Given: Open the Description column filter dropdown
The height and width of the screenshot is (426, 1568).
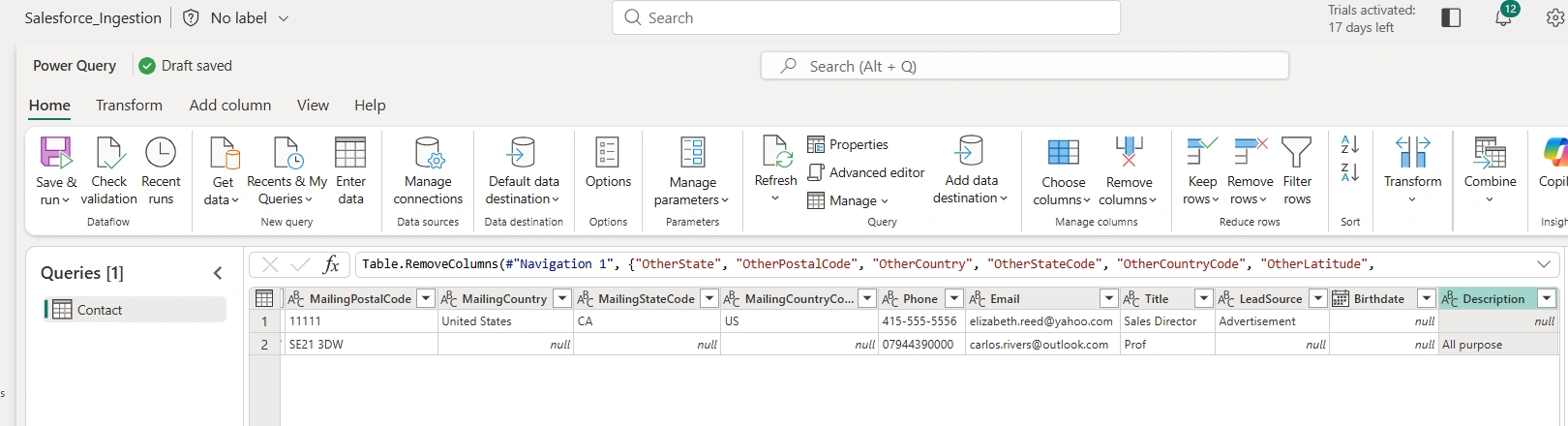Looking at the screenshot, I should tap(1547, 298).
